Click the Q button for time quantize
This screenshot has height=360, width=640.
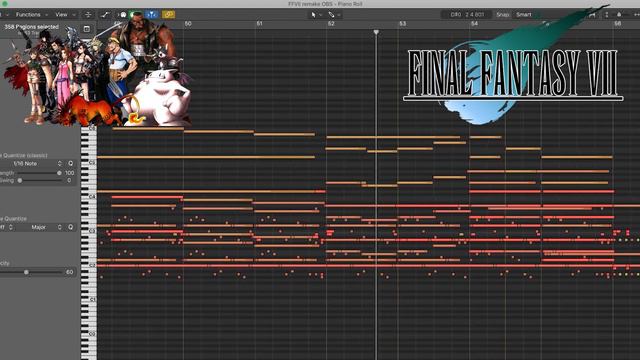[x=71, y=163]
